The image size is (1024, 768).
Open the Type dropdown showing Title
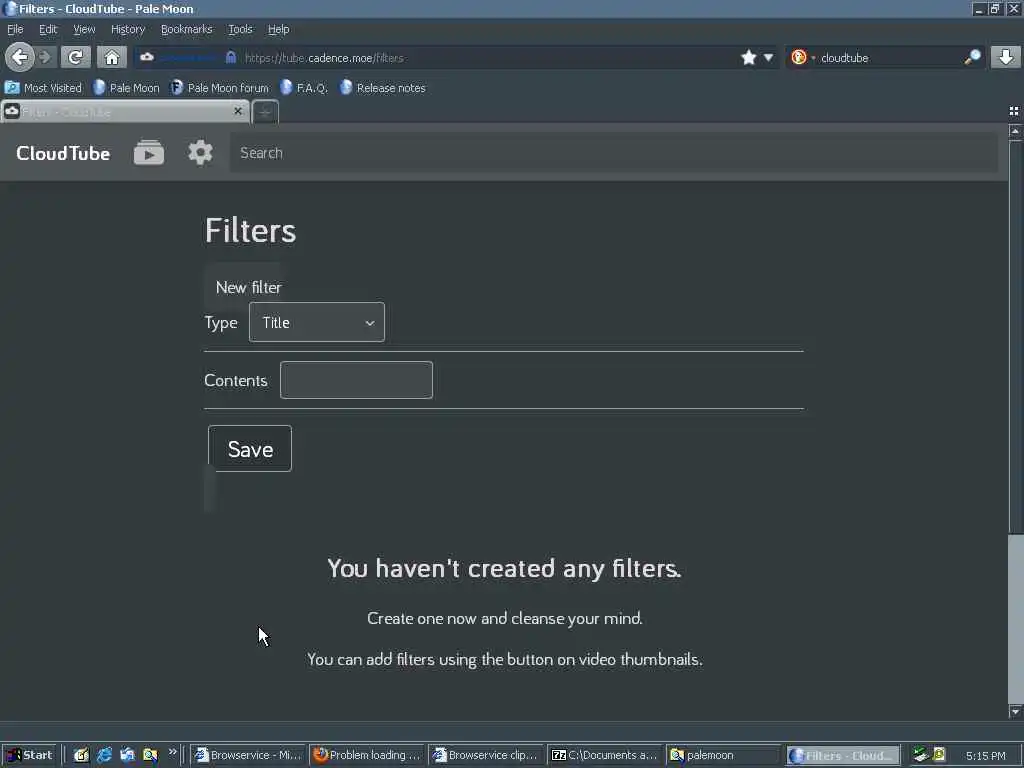click(317, 322)
